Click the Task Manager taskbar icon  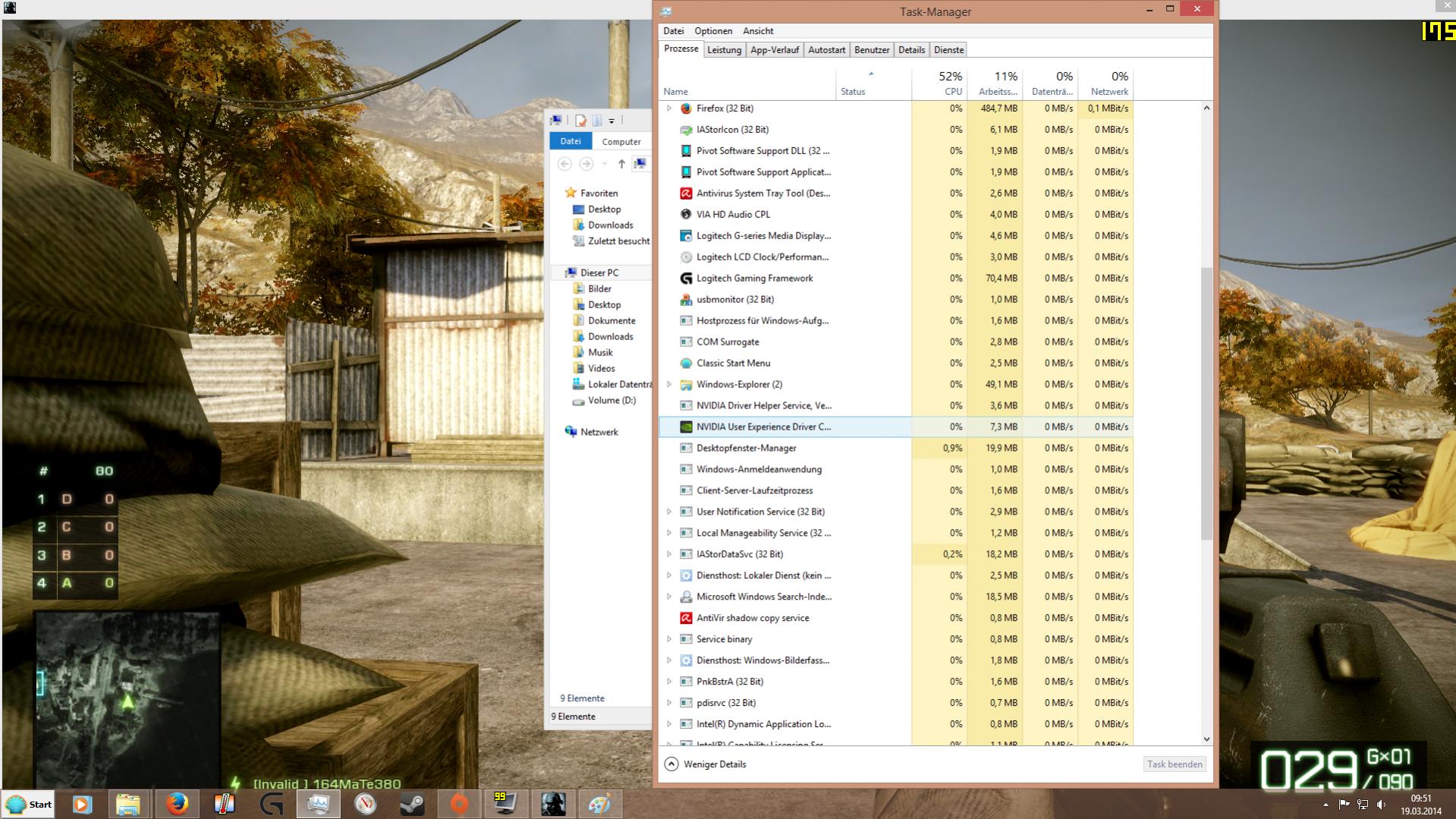[318, 804]
